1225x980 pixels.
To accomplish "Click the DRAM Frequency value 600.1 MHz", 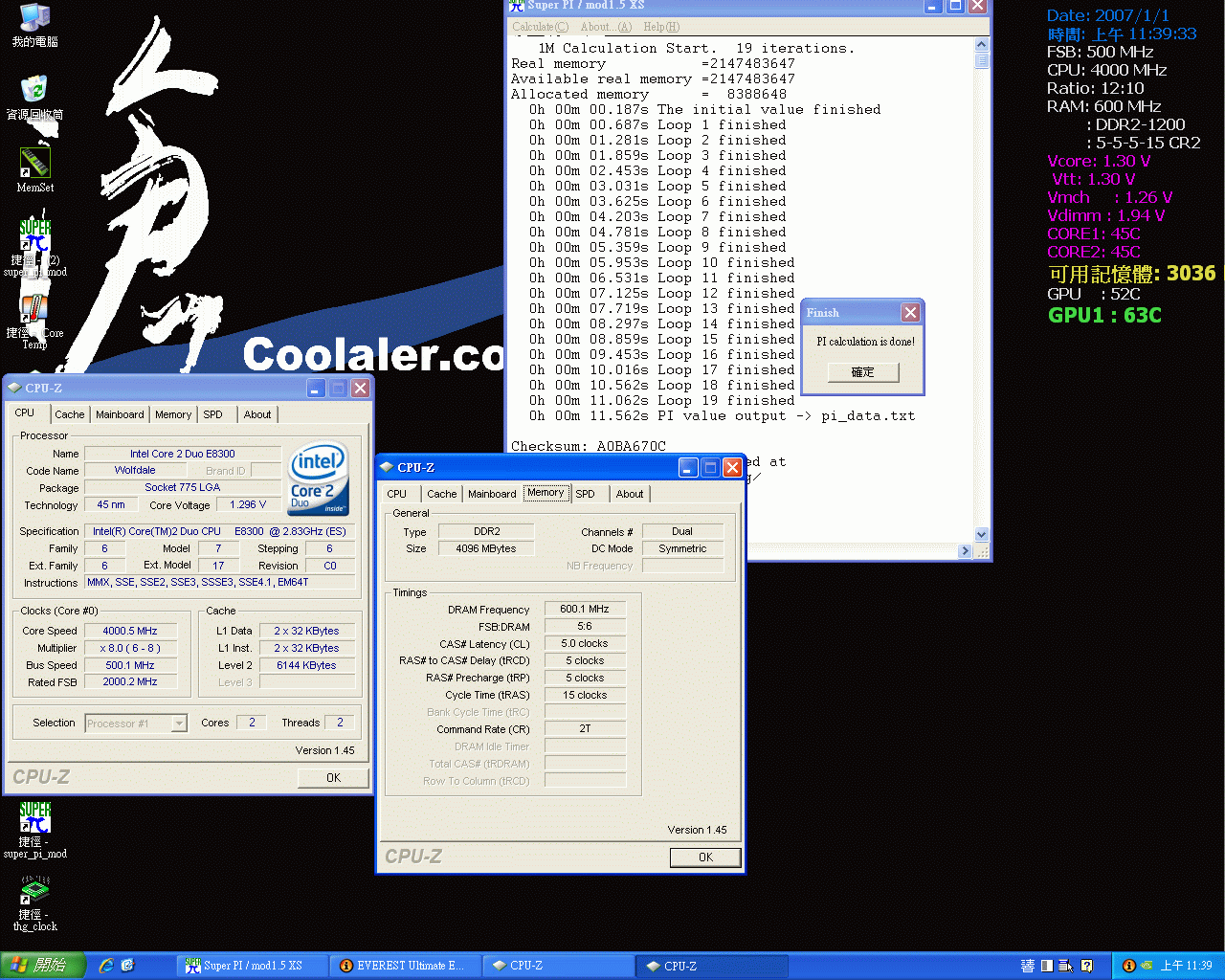I will click(x=585, y=609).
